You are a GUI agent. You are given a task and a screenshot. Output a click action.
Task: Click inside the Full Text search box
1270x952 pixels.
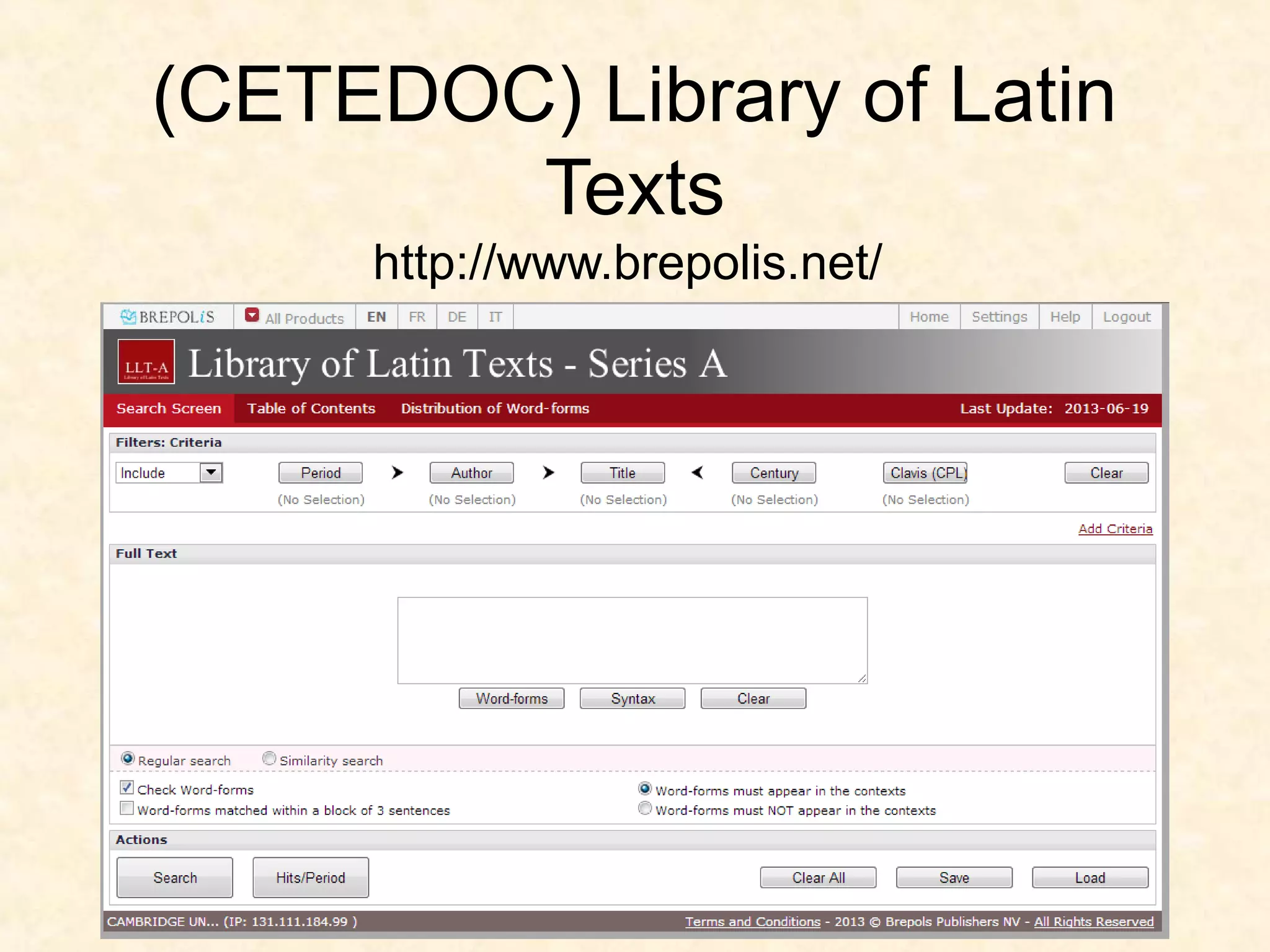point(633,640)
